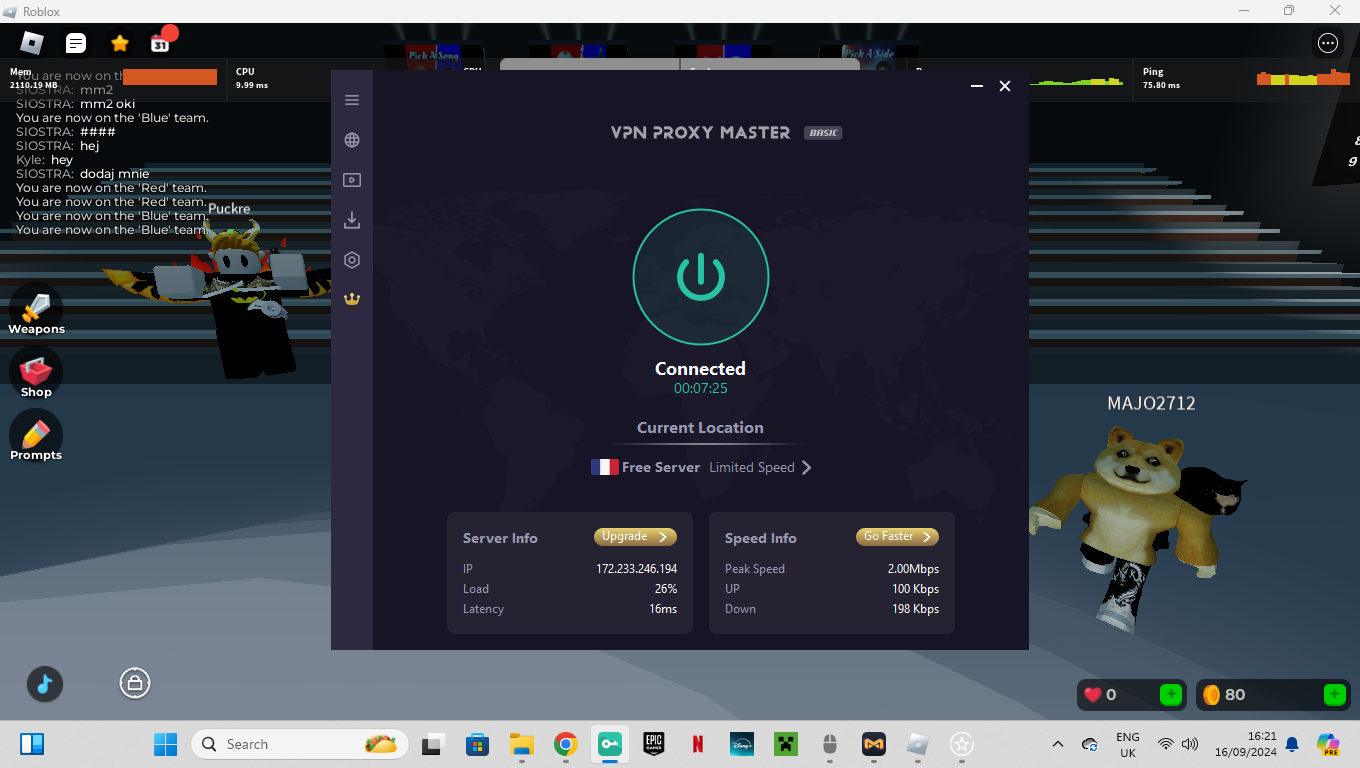1360x768 pixels.
Task: Click the Down speed value 198 Kbps
Action: point(915,609)
